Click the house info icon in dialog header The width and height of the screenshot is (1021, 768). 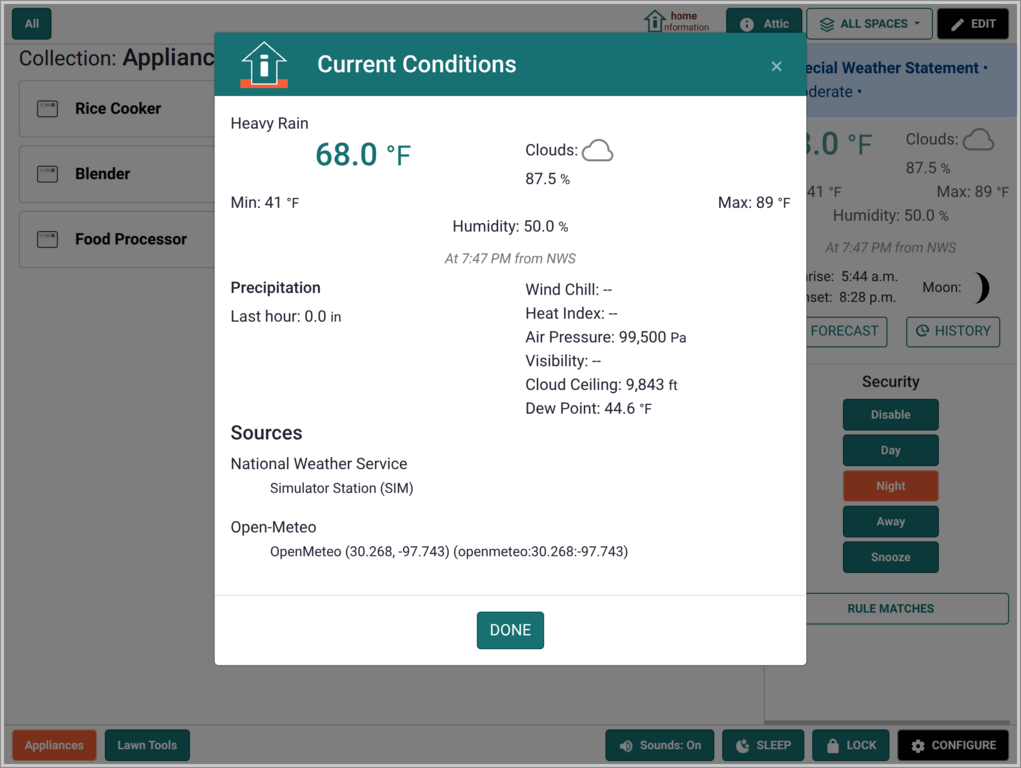264,64
